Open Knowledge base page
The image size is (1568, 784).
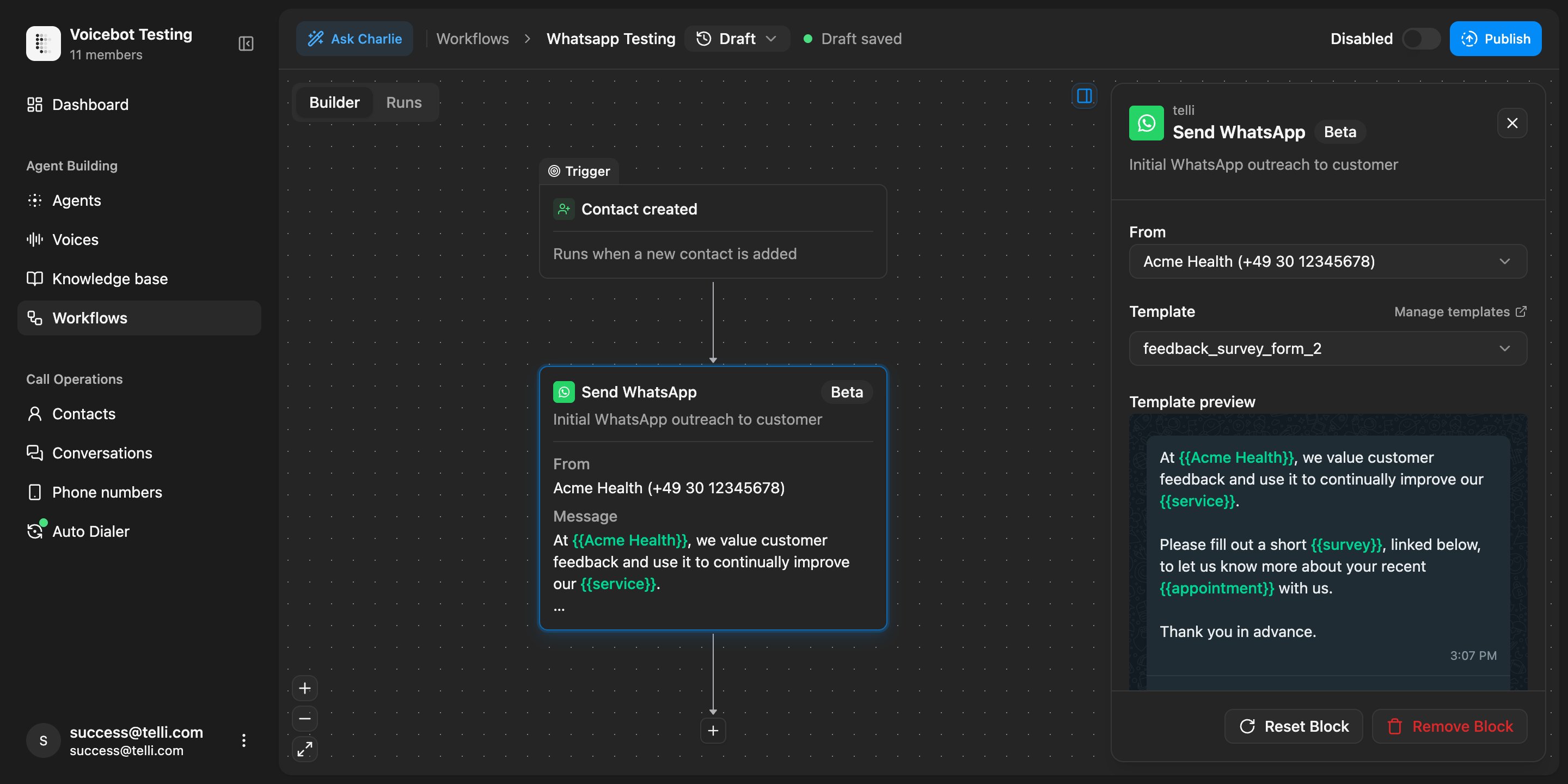click(139, 278)
